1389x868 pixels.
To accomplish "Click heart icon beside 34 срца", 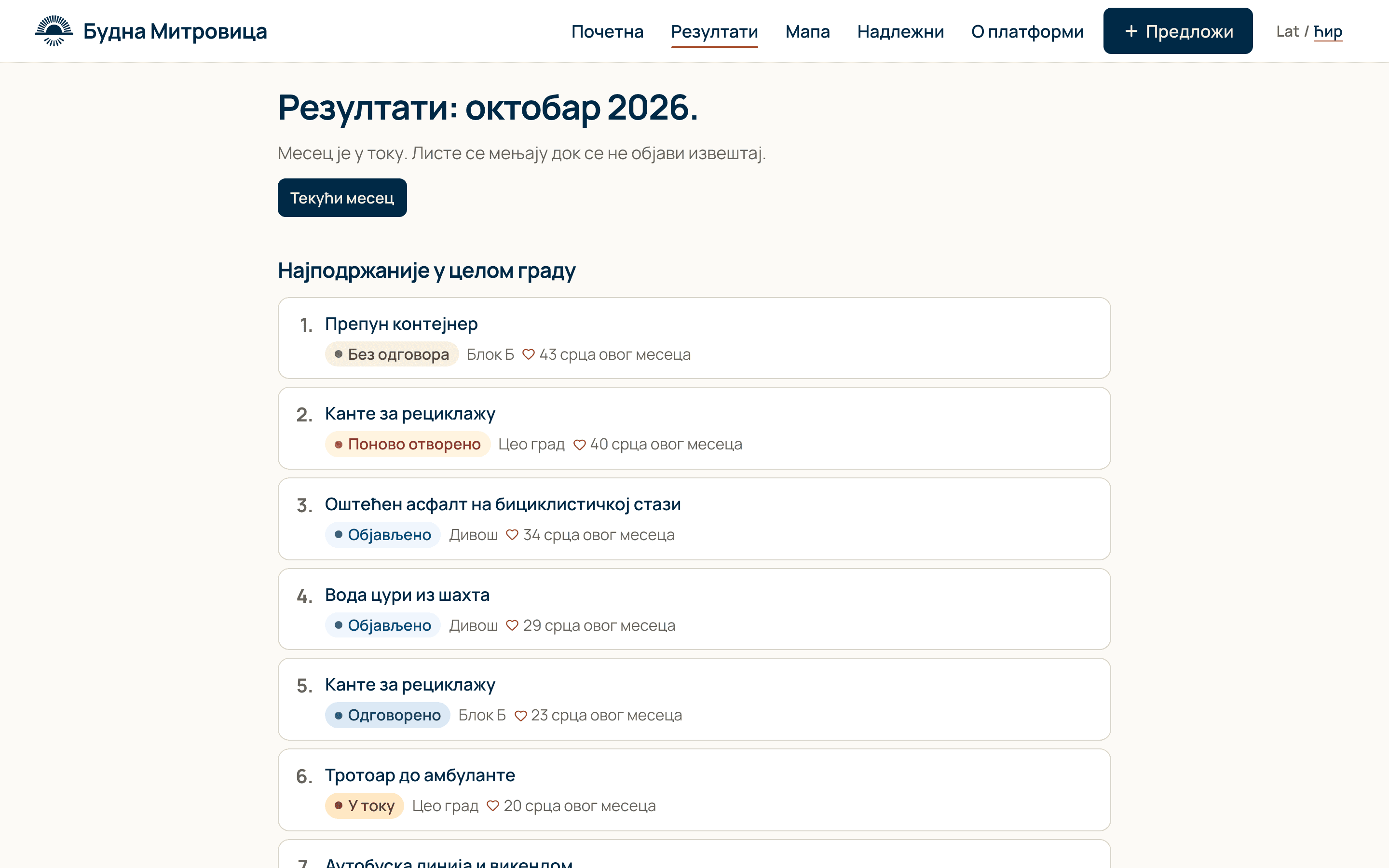I will click(x=512, y=535).
